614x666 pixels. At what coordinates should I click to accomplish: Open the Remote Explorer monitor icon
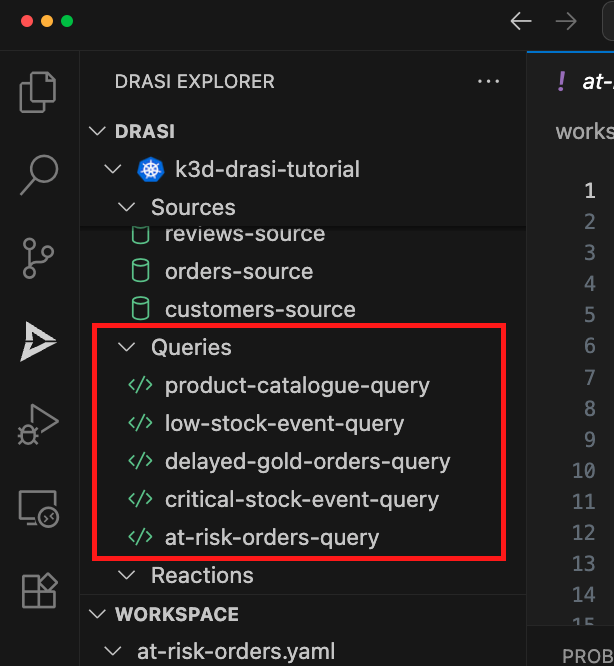click(x=38, y=508)
